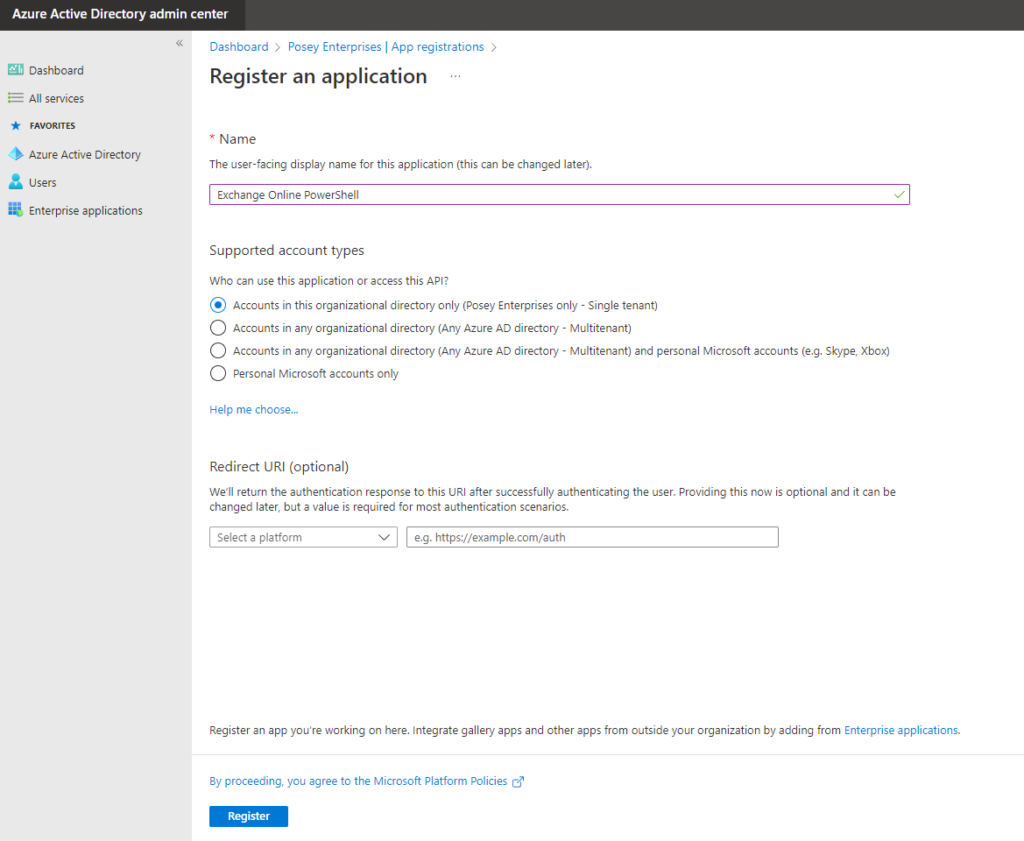The height and width of the screenshot is (841, 1024).
Task: Click the Help me choose link
Action: [253, 409]
